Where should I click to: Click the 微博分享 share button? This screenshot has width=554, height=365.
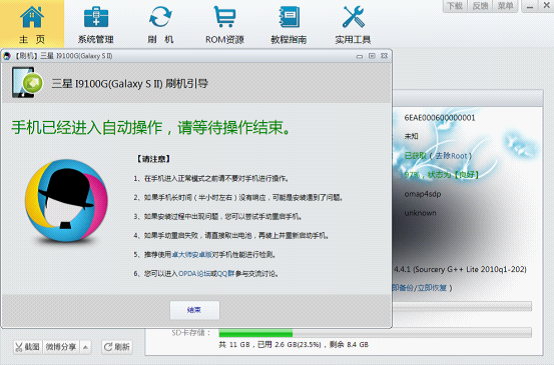coord(61,347)
